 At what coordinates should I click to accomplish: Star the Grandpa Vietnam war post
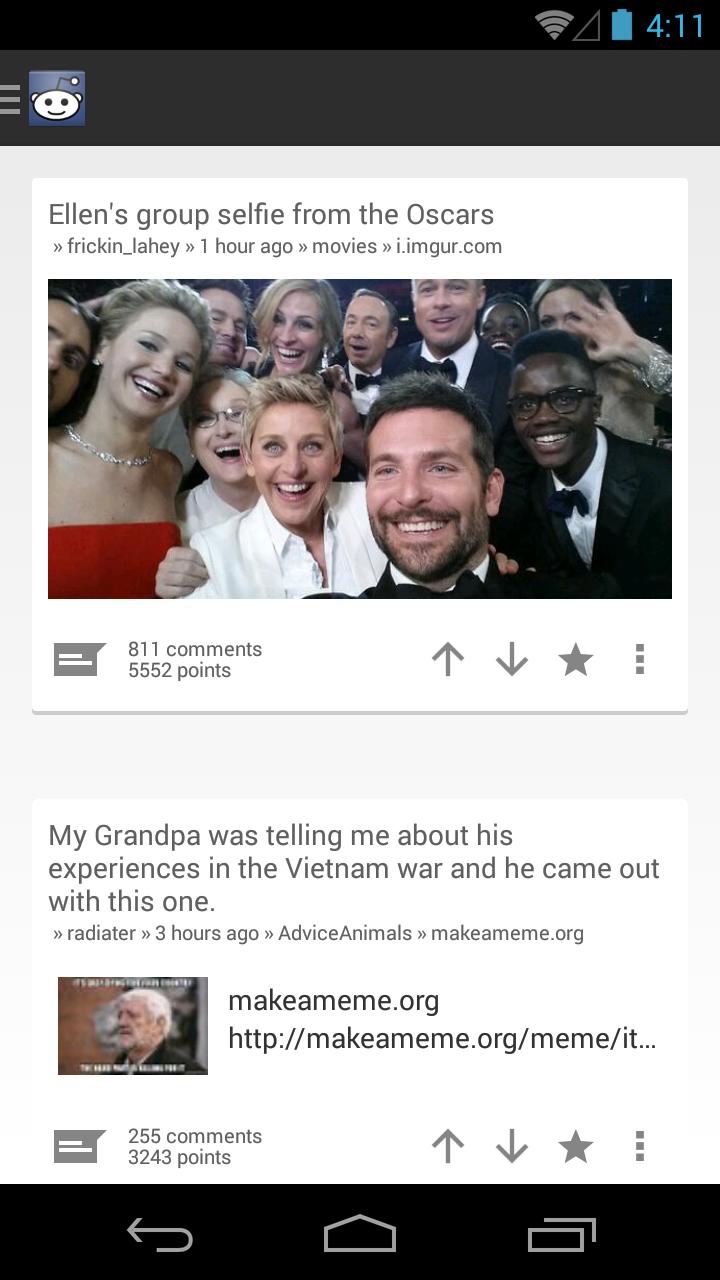575,1146
